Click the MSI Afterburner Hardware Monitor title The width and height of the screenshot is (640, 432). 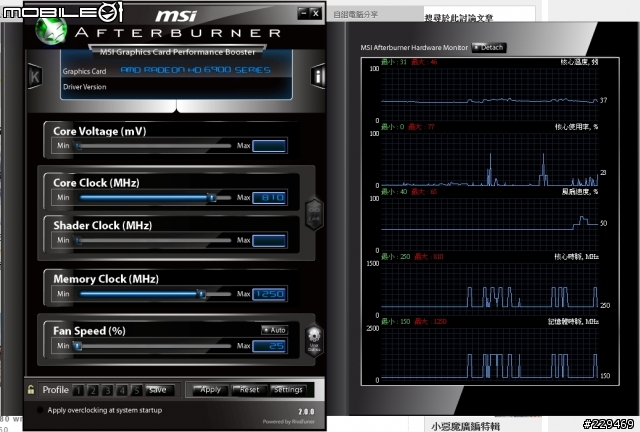(414, 47)
